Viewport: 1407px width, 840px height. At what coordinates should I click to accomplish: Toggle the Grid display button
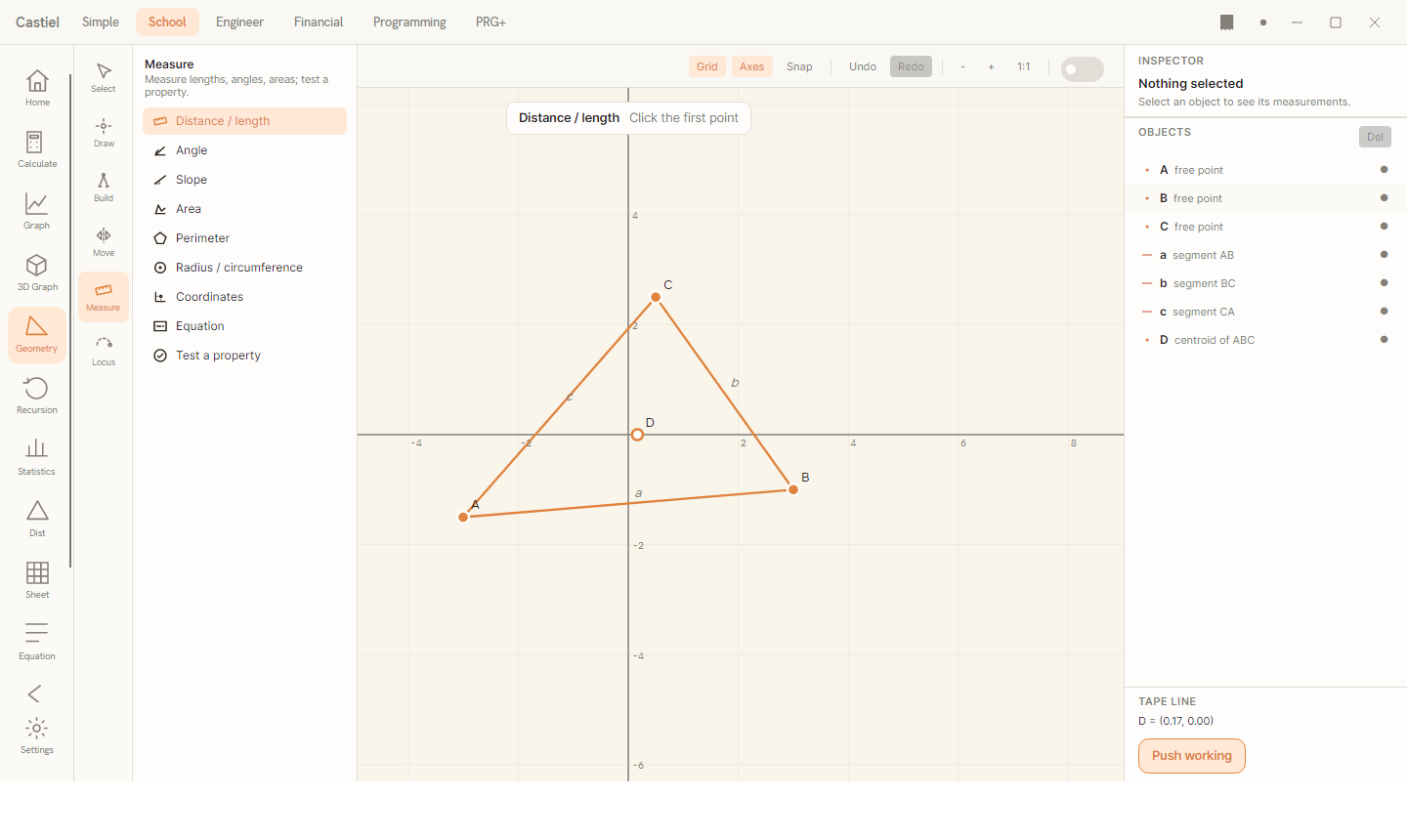707,66
